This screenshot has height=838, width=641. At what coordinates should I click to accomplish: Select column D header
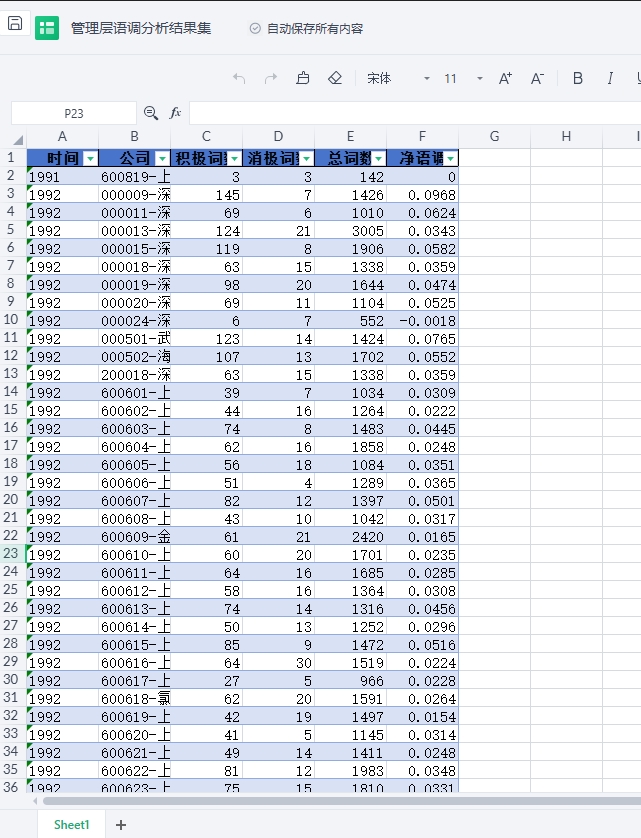coord(279,137)
